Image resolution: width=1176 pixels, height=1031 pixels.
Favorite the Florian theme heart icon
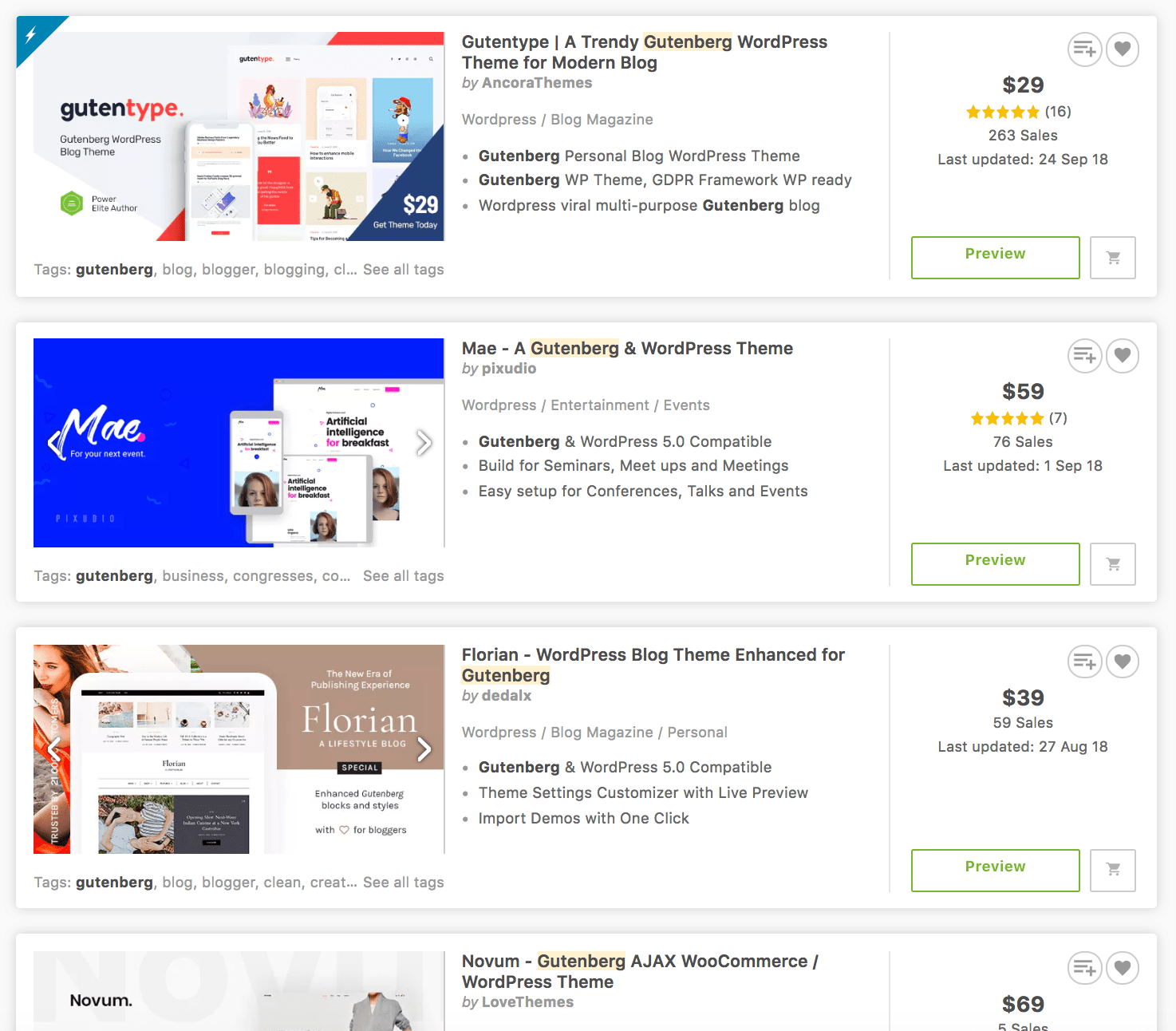click(1123, 662)
